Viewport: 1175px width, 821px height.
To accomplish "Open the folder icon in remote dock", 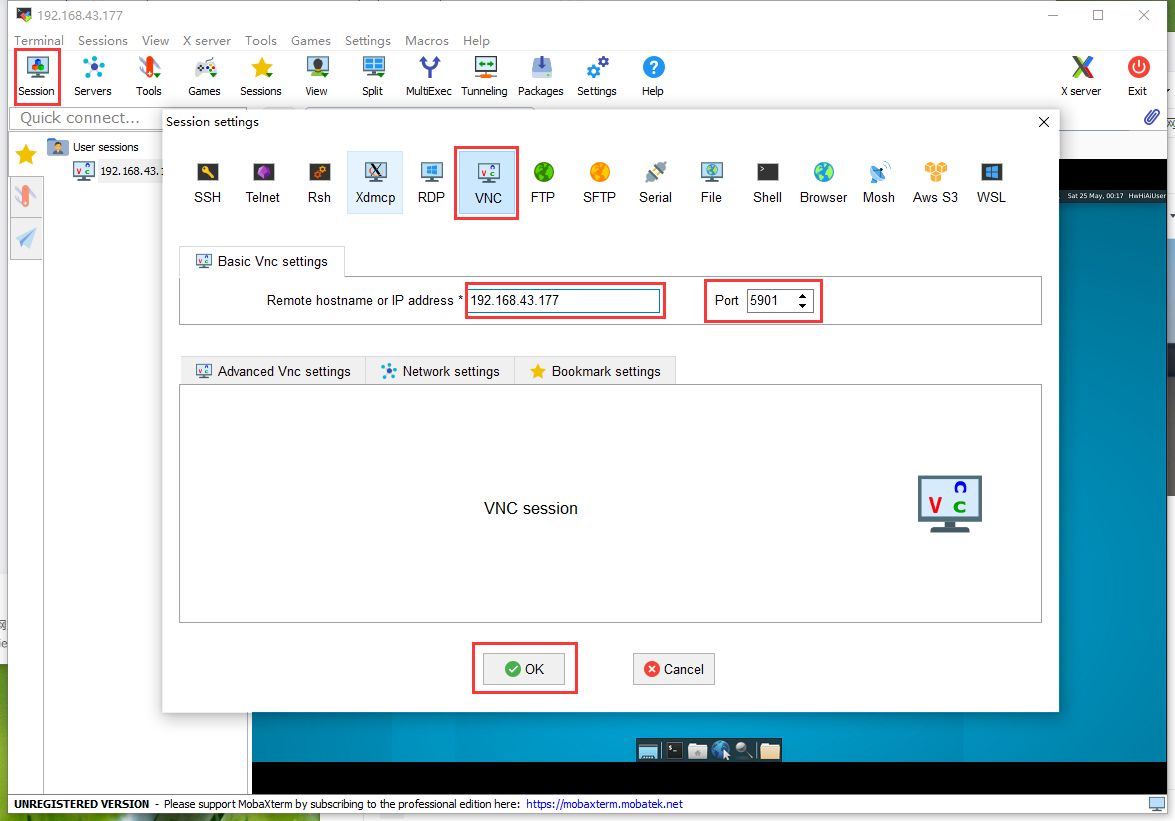I will (770, 751).
